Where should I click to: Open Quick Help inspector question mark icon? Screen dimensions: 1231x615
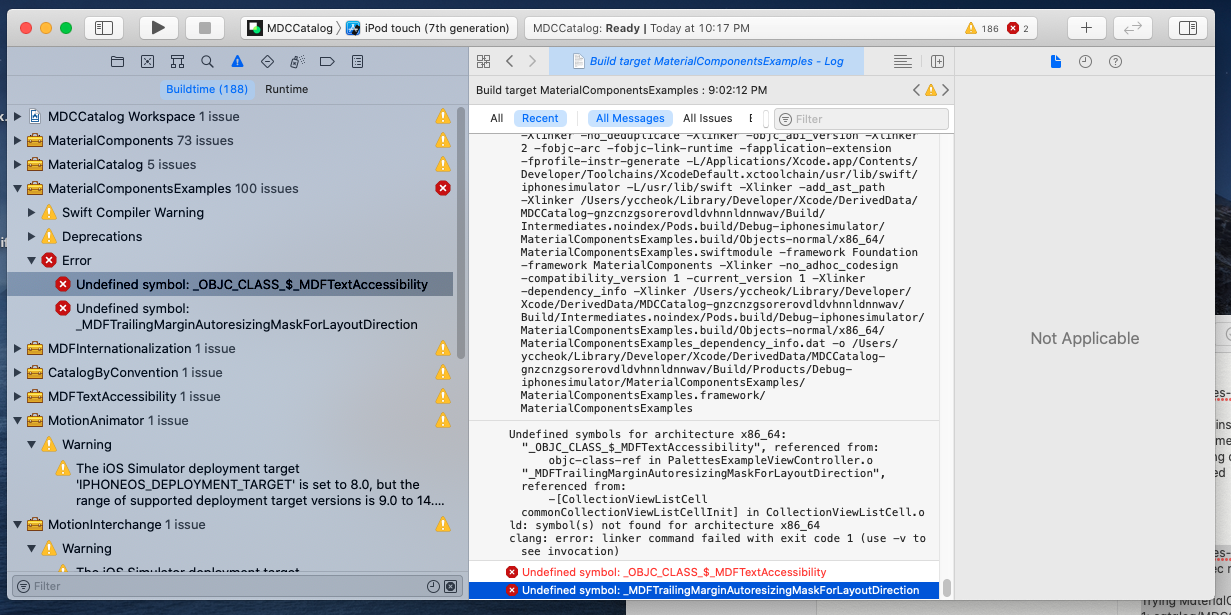point(1115,61)
